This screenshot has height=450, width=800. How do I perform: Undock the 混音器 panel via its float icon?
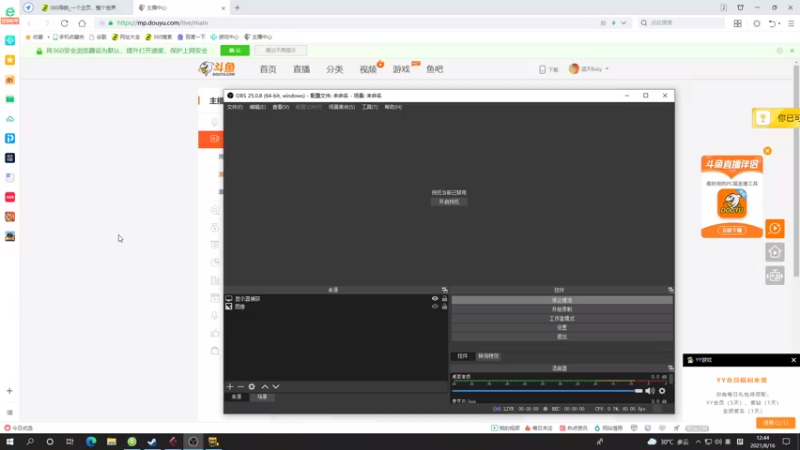[670, 368]
